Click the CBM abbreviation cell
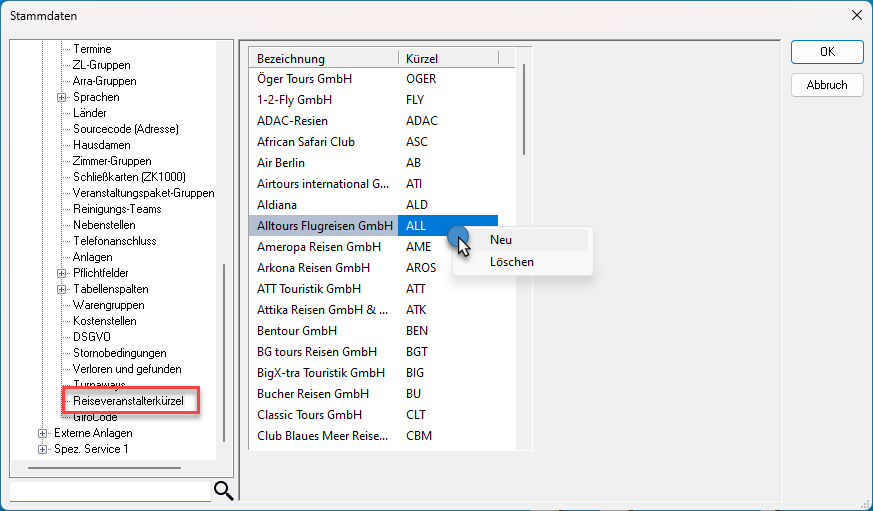873x511 pixels. (x=419, y=436)
